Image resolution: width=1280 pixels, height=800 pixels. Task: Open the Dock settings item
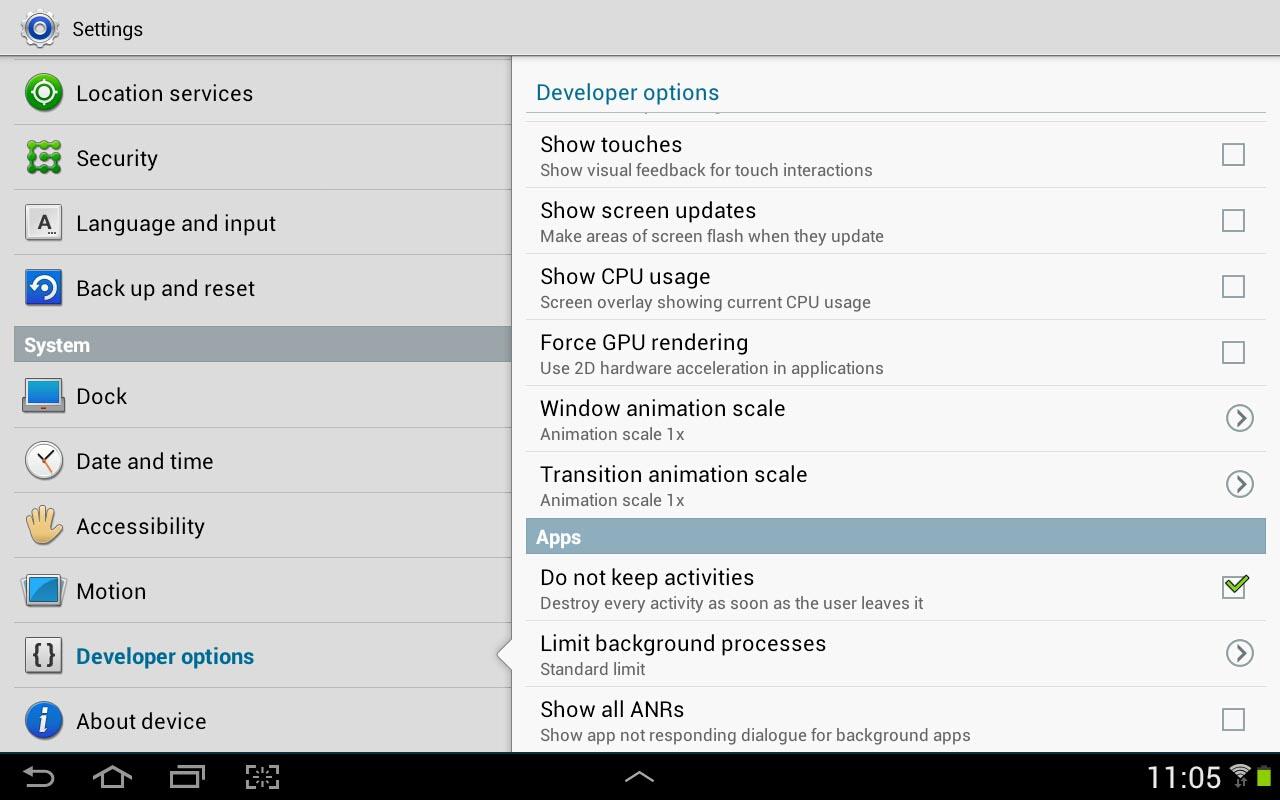102,396
